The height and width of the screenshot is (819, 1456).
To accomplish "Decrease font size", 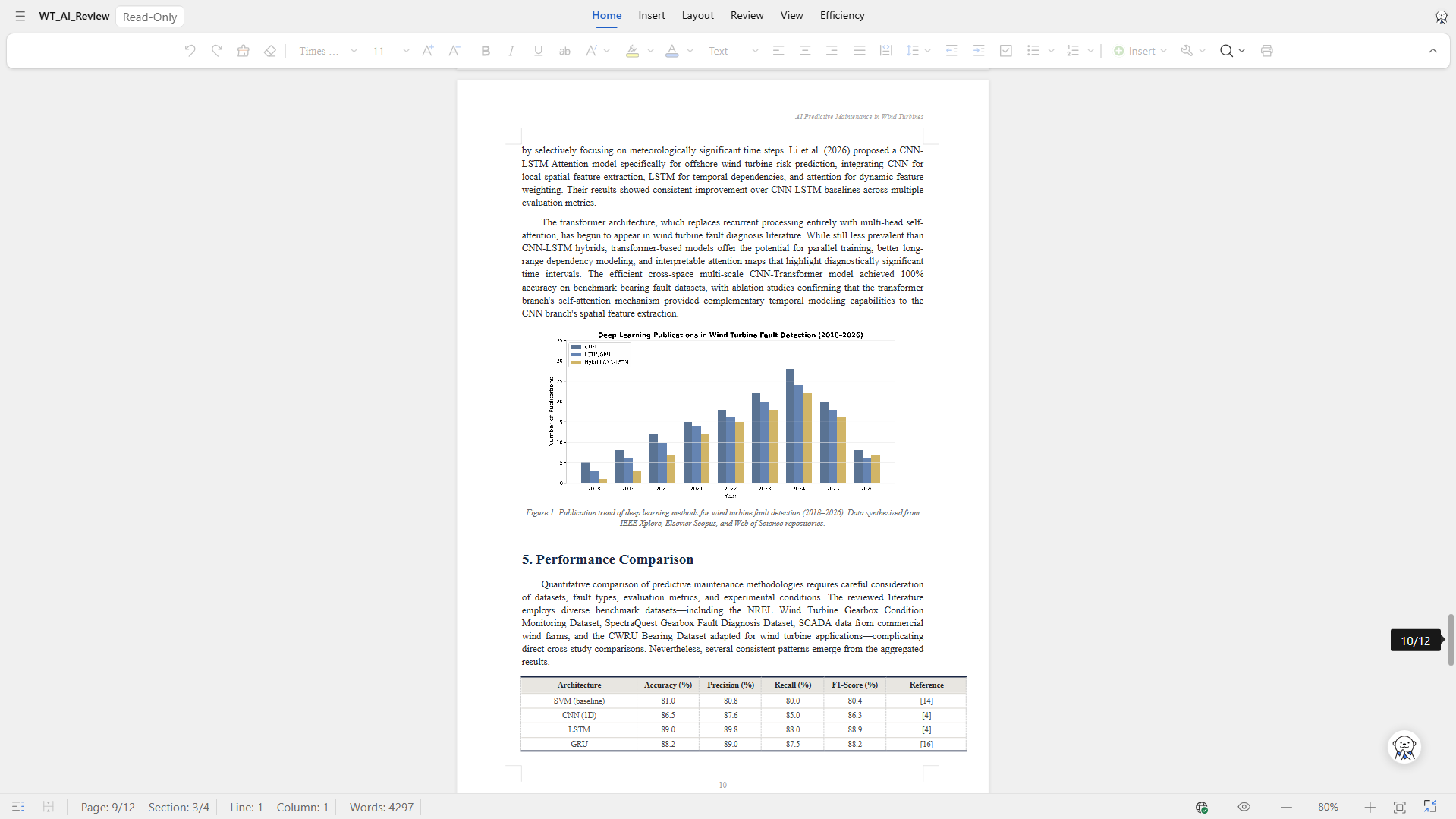I will [454, 51].
